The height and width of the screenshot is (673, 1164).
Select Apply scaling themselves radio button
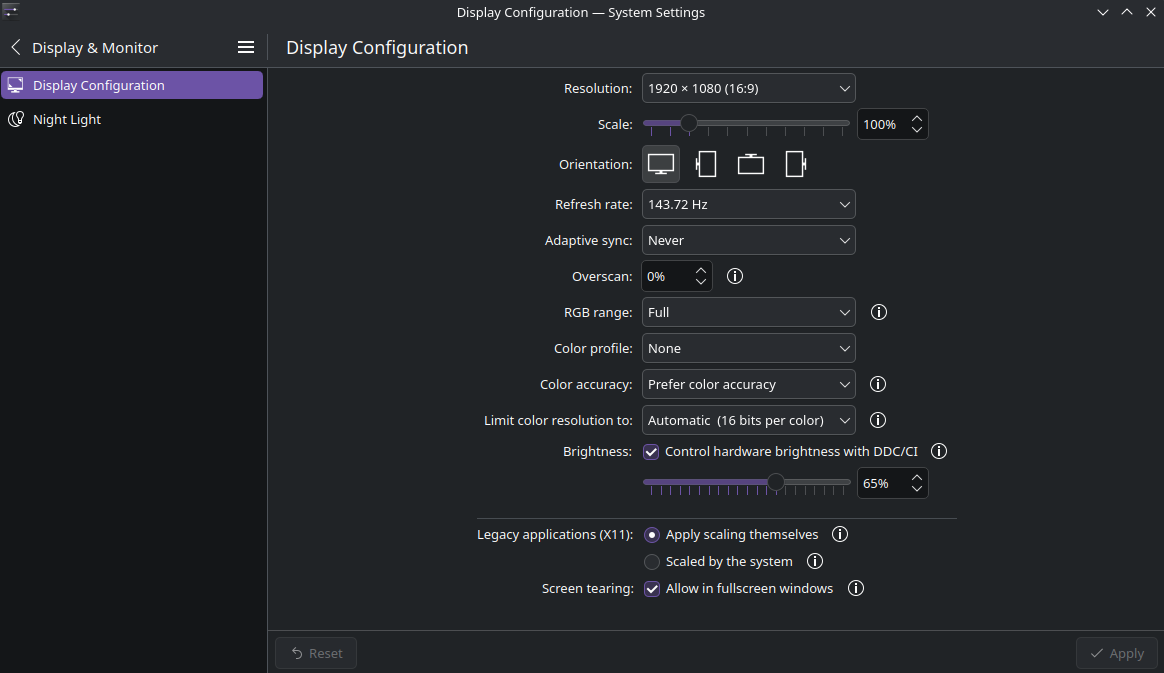[652, 535]
